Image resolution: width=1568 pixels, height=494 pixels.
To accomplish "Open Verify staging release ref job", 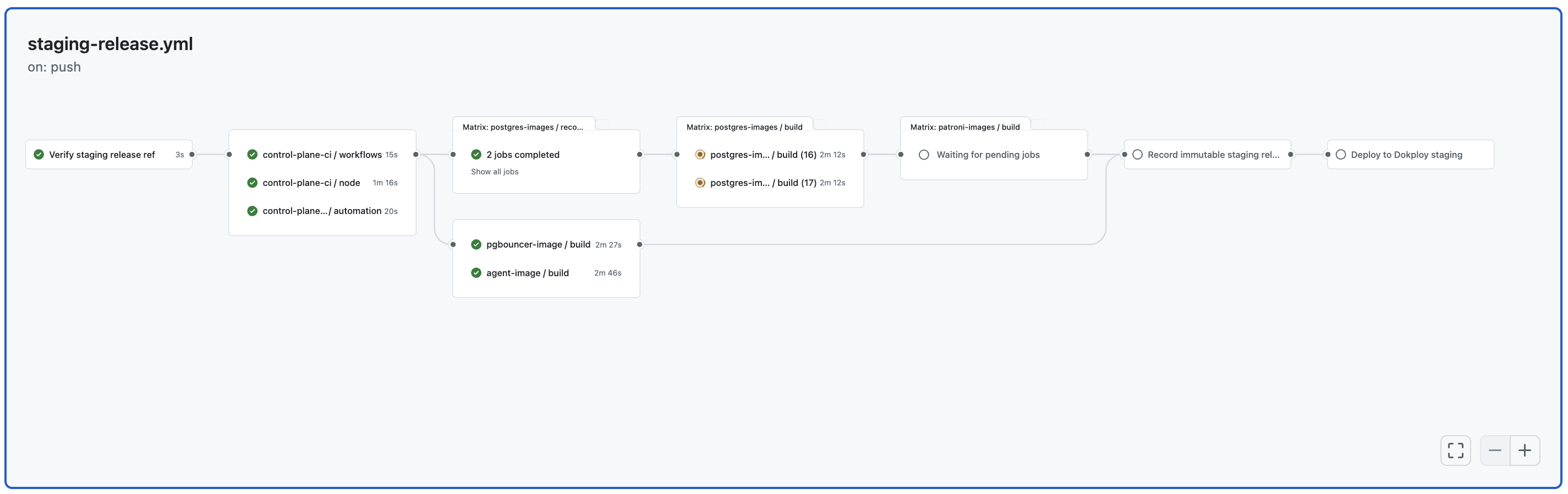I will (x=109, y=155).
